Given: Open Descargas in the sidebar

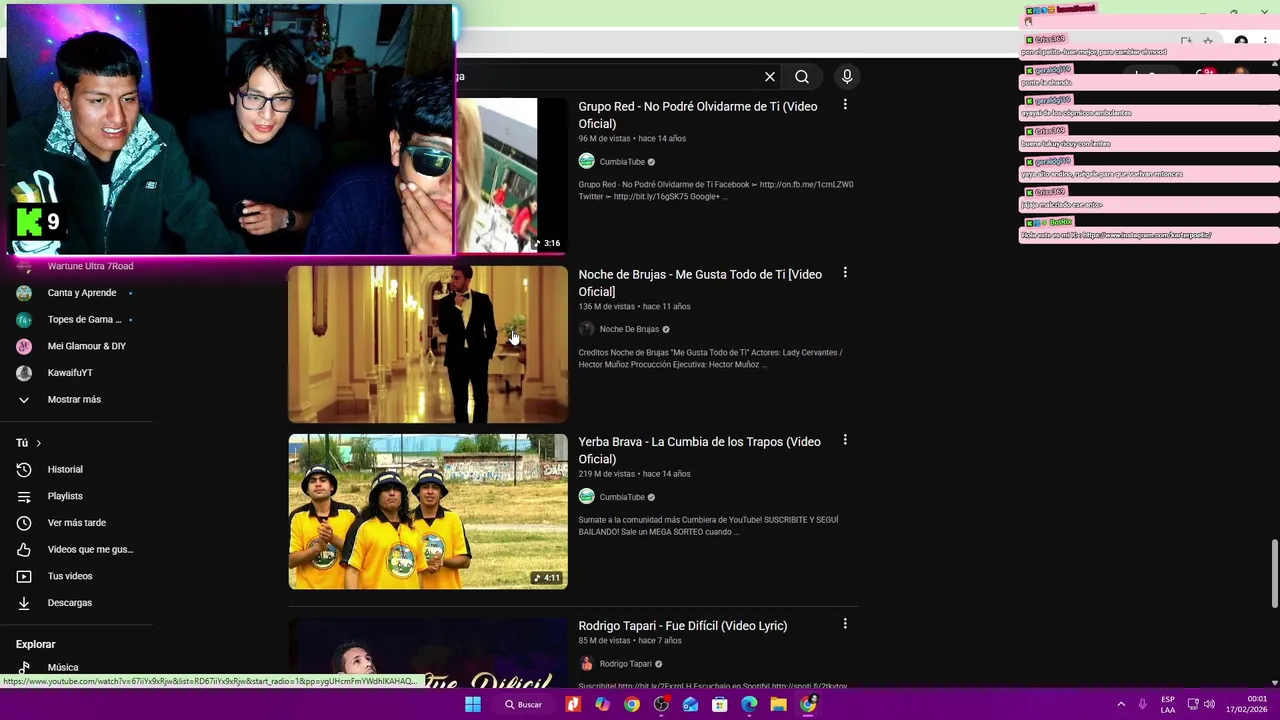Looking at the screenshot, I should click(x=69, y=603).
